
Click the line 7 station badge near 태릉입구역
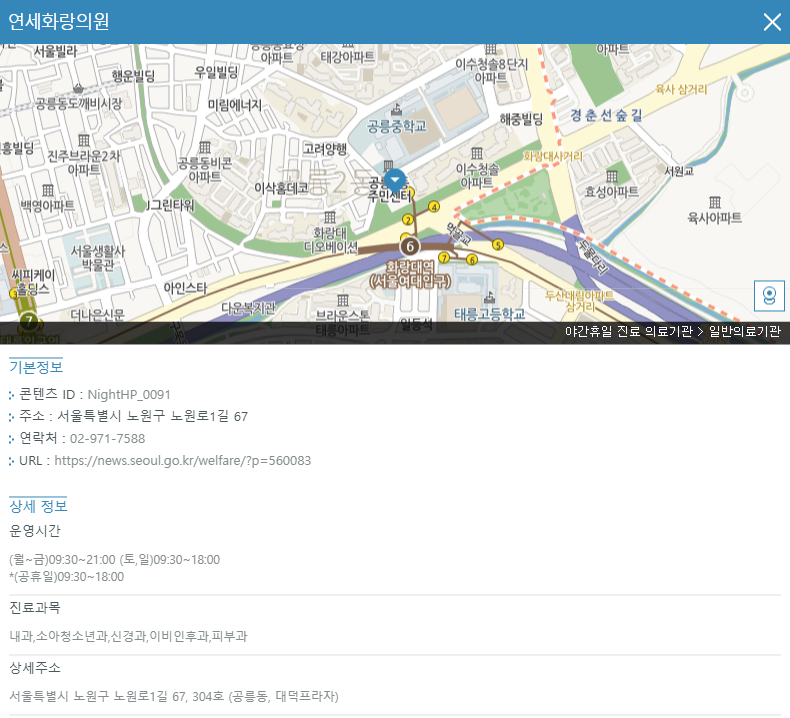tap(29, 321)
